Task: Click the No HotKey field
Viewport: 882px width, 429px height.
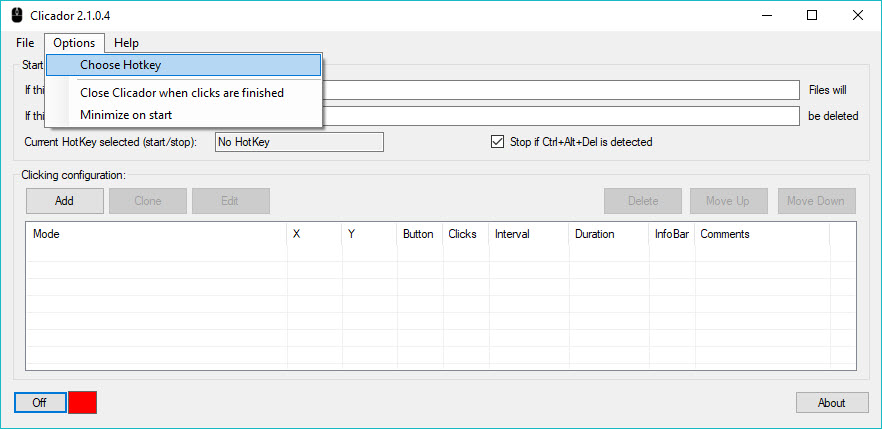Action: (x=299, y=142)
